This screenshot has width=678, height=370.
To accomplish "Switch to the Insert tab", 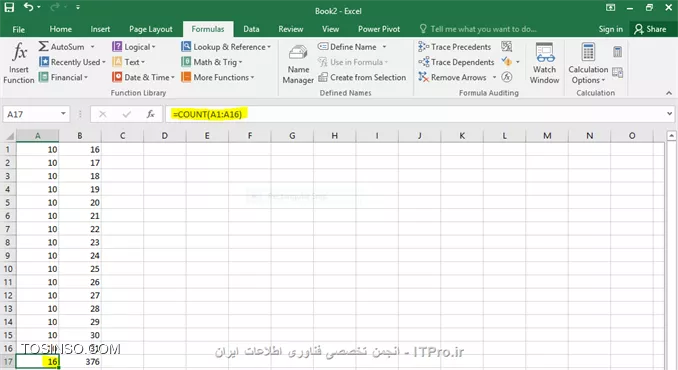I will 100,29.
